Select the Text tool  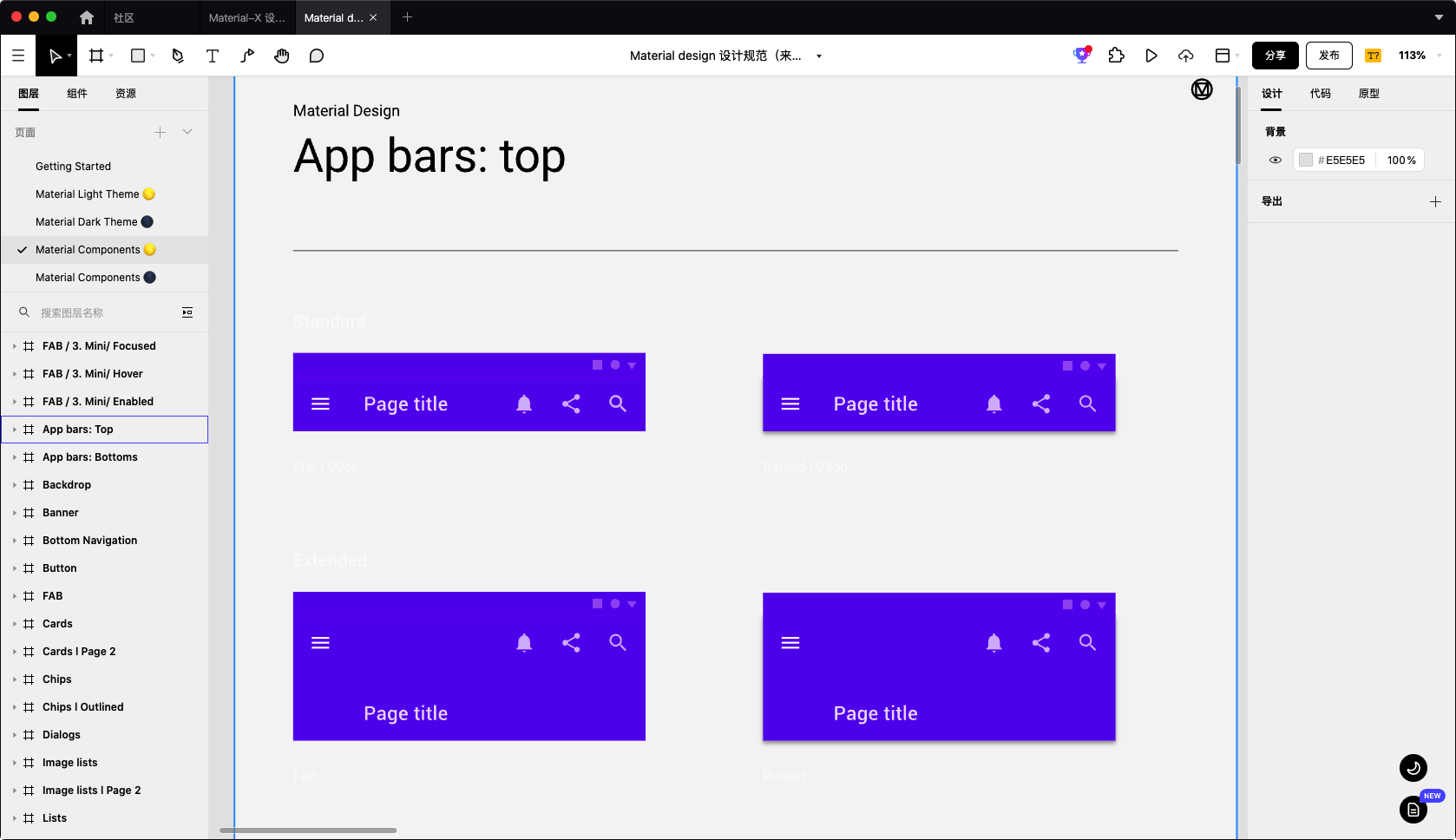[213, 56]
